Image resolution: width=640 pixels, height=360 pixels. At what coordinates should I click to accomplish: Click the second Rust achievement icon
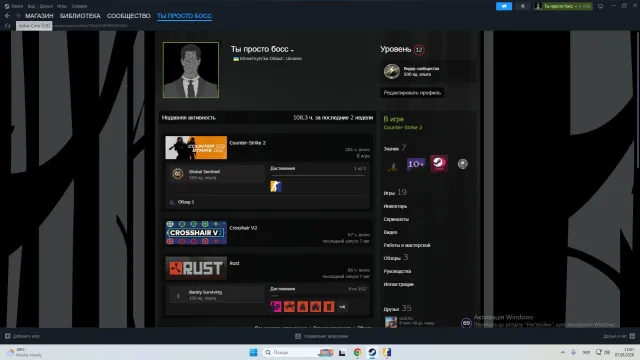tap(289, 307)
